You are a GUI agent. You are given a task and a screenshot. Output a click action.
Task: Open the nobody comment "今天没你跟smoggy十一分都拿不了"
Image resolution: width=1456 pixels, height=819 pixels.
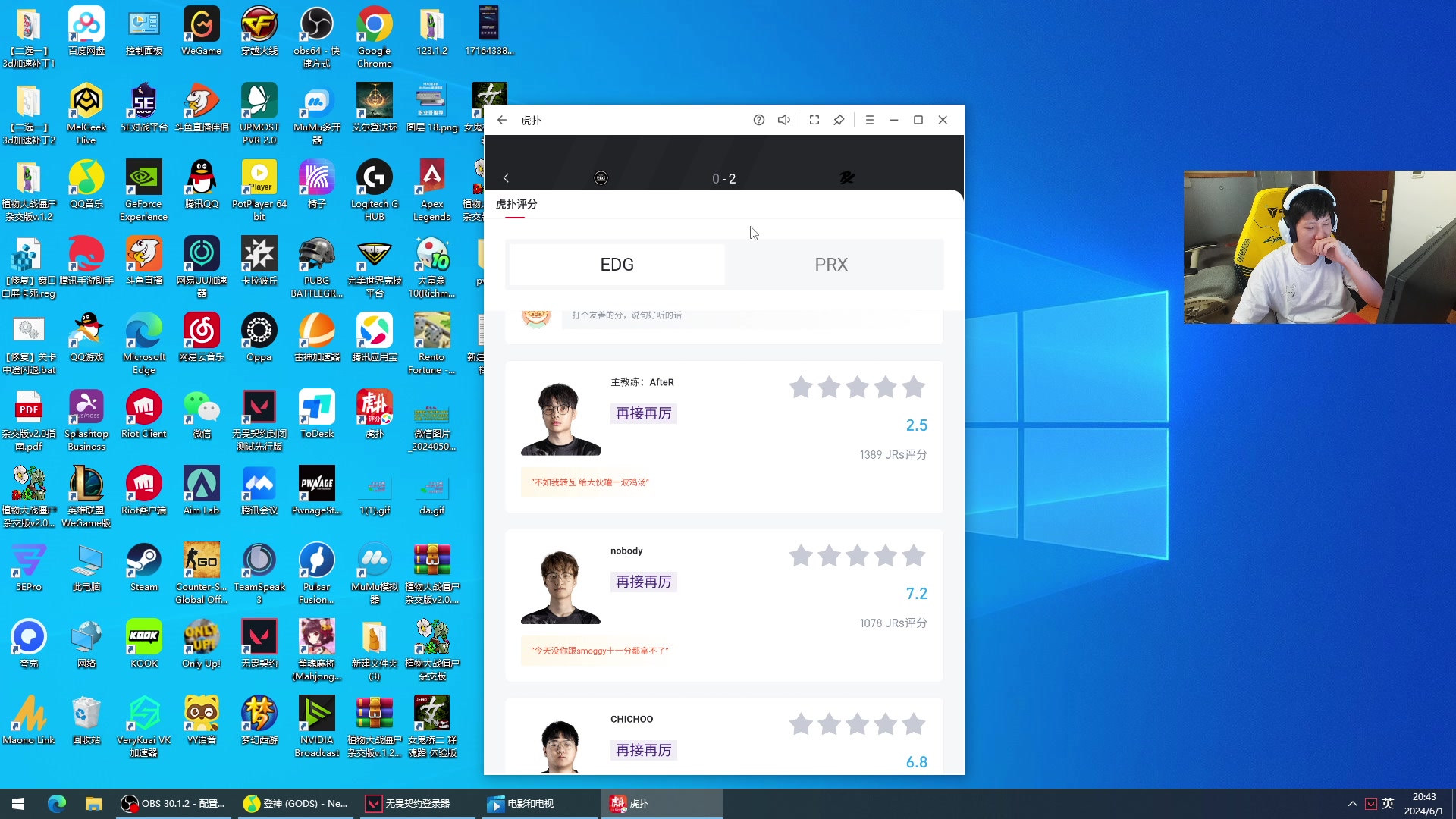(x=600, y=651)
